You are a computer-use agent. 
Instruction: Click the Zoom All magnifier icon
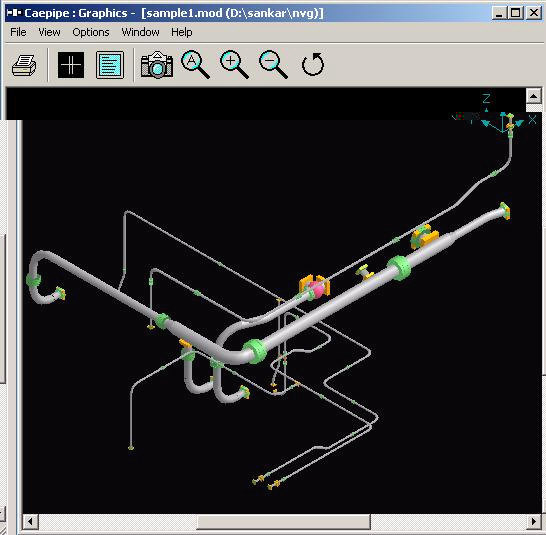[195, 64]
